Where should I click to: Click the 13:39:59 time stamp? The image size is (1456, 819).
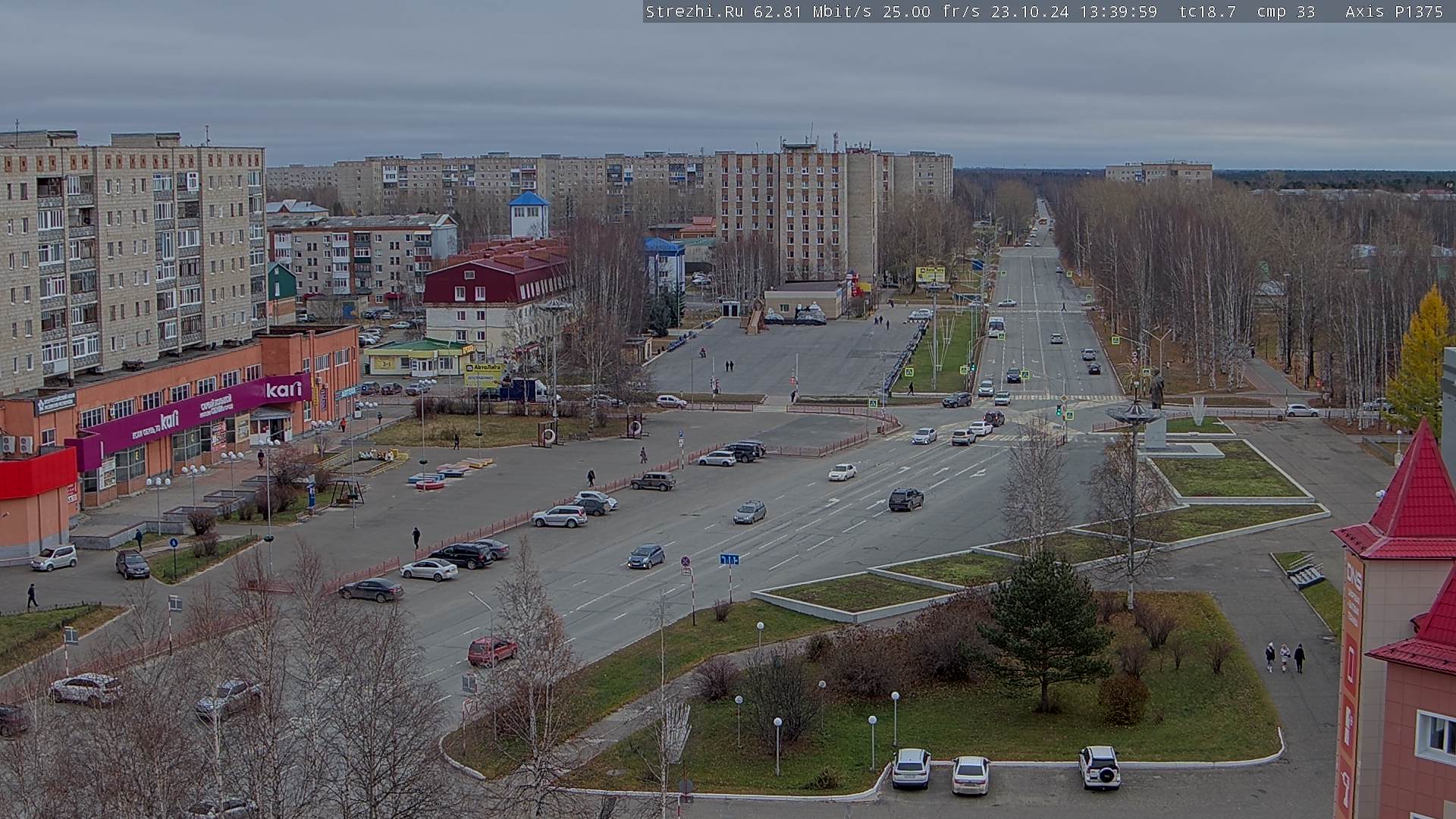[x=1117, y=11]
